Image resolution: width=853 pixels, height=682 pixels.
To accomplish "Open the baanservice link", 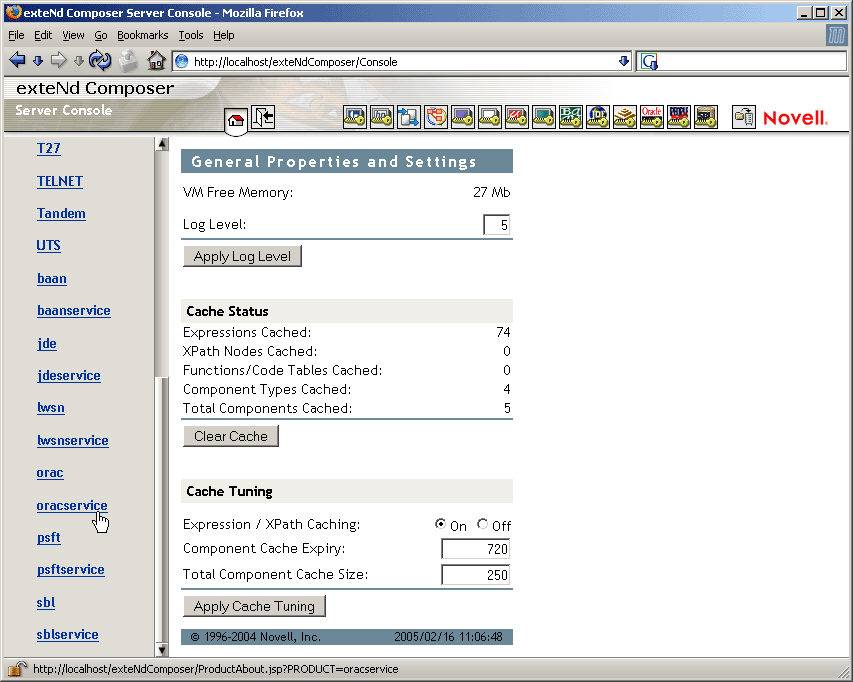I will [x=73, y=311].
